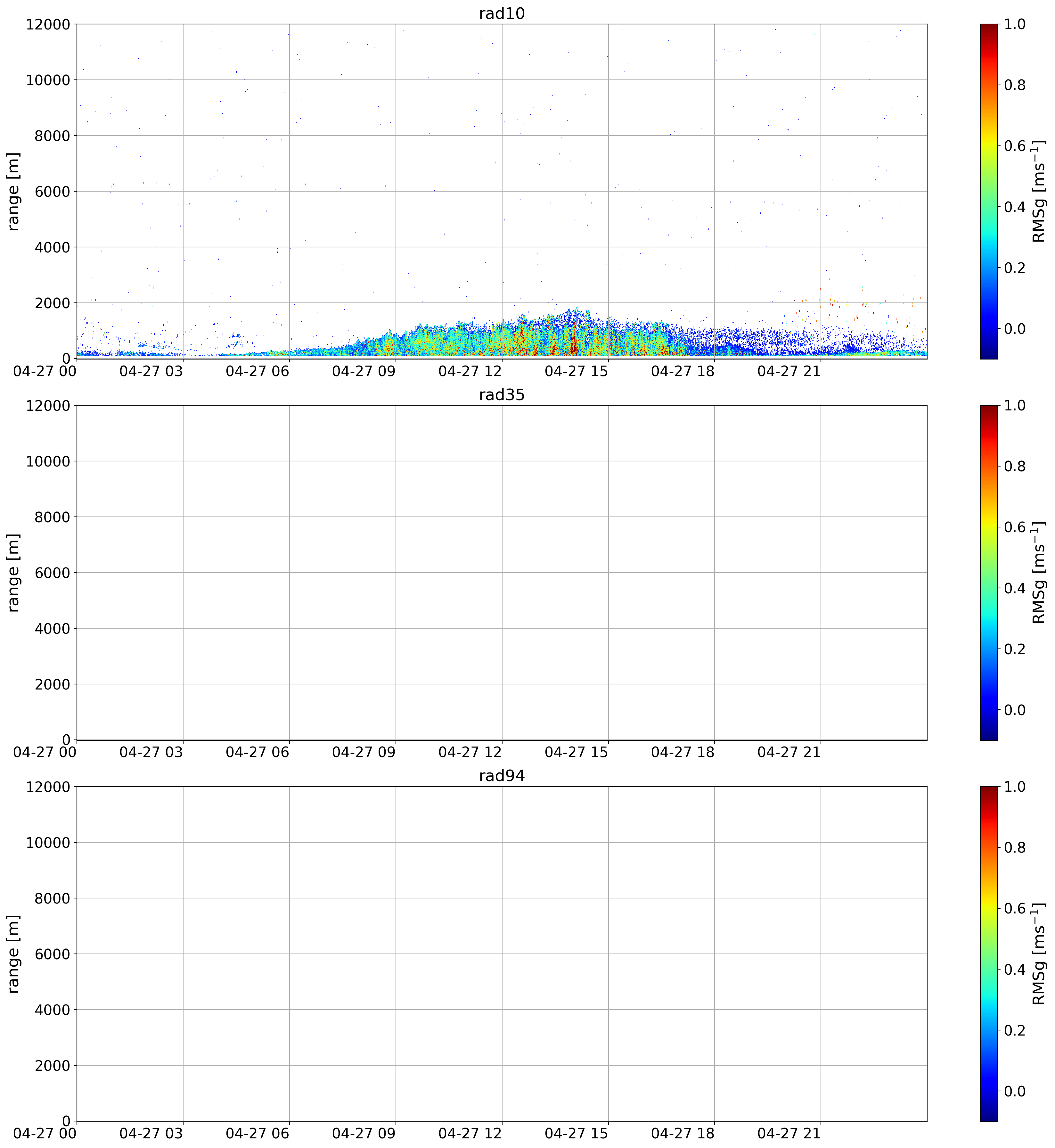Click the rad10 colorbar gradient

click(x=988, y=191)
